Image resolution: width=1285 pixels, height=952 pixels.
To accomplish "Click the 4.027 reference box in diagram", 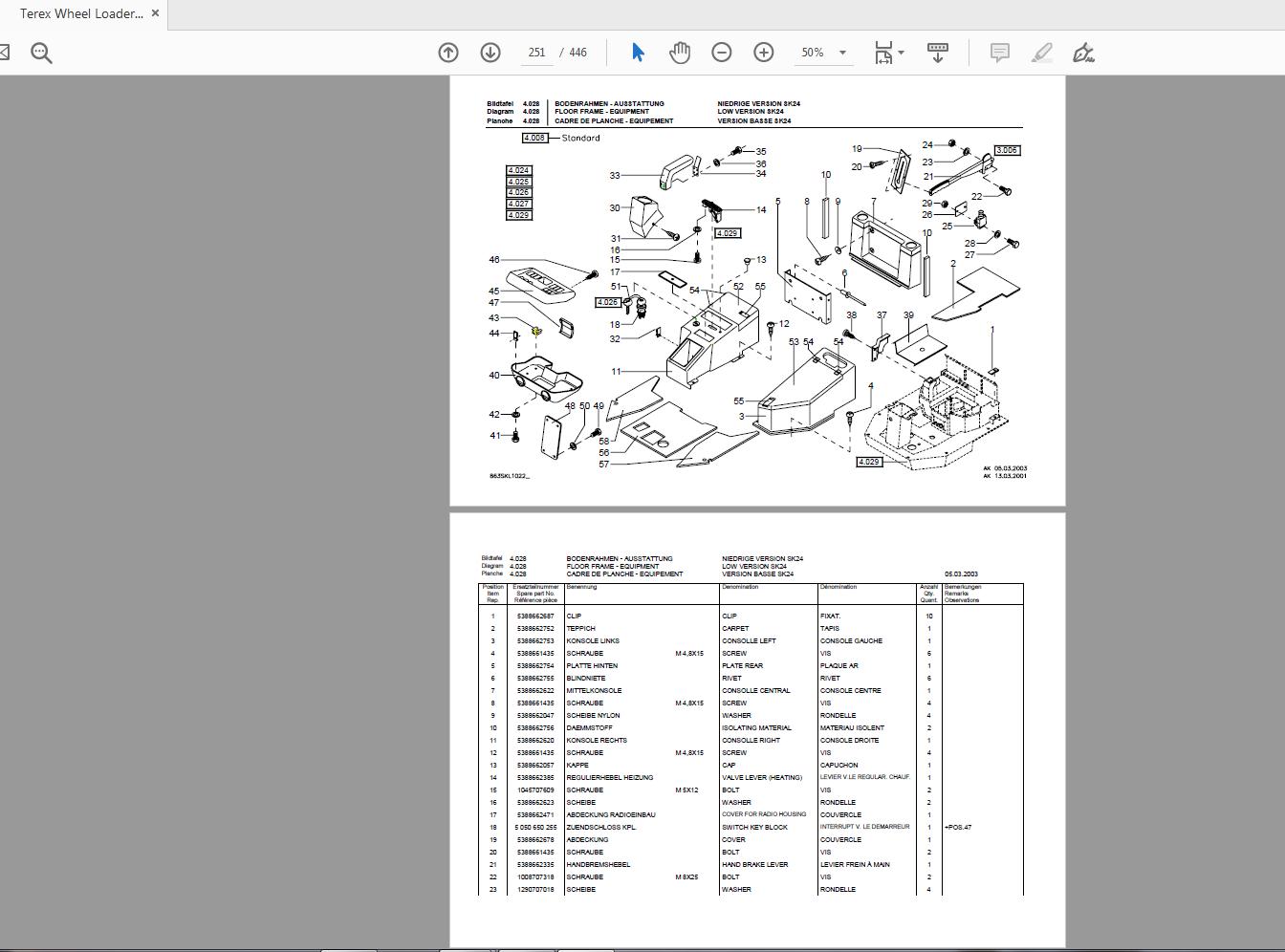I will [518, 204].
